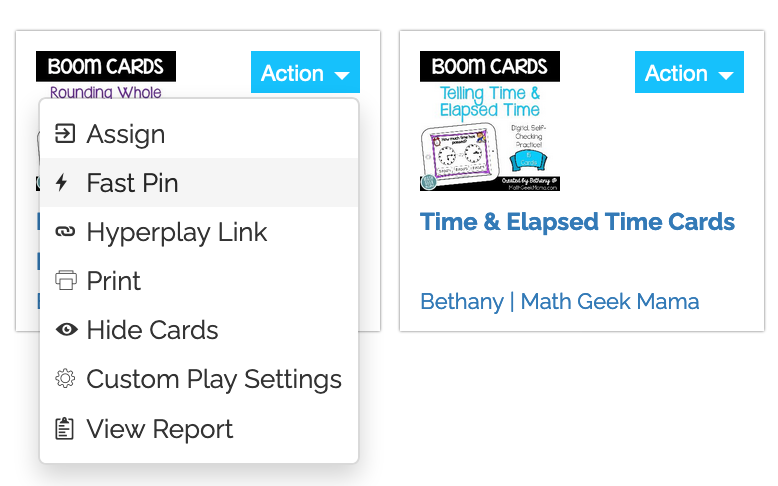Click the Telling Time & Elapsed Time thumbnail
The height and width of the screenshot is (486, 778).
[x=490, y=121]
